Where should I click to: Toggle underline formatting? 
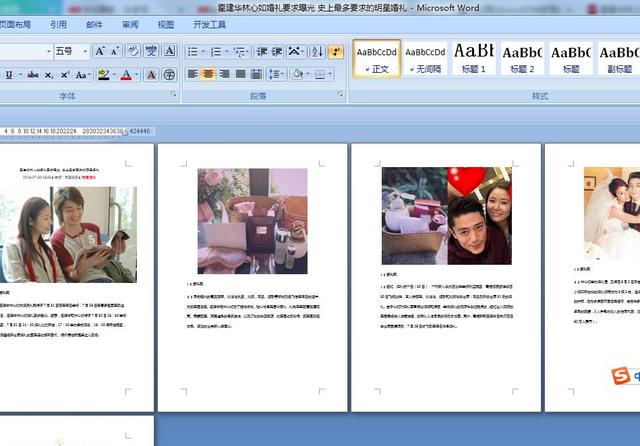click(x=8, y=74)
